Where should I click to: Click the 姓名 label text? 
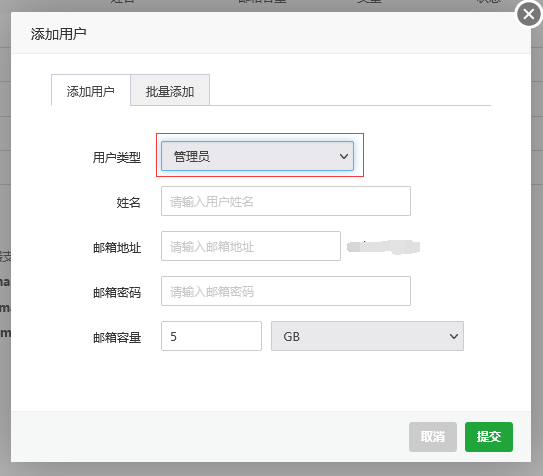(x=128, y=203)
